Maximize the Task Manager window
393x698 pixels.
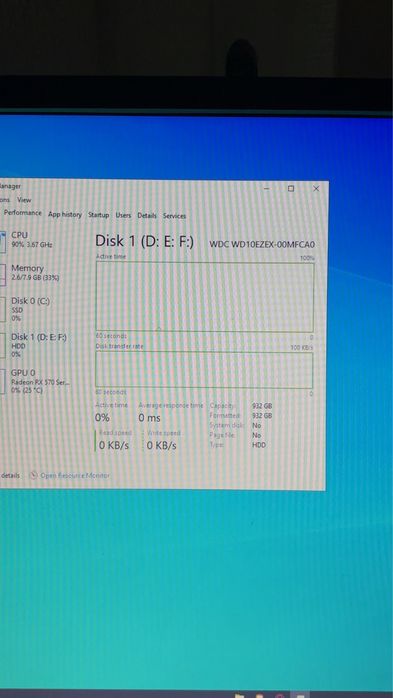point(291,189)
